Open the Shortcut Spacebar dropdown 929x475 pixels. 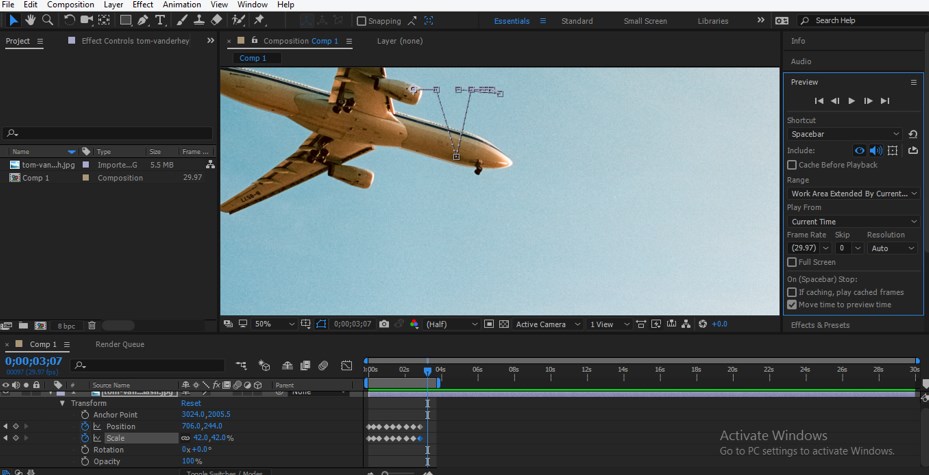pyautogui.click(x=844, y=134)
